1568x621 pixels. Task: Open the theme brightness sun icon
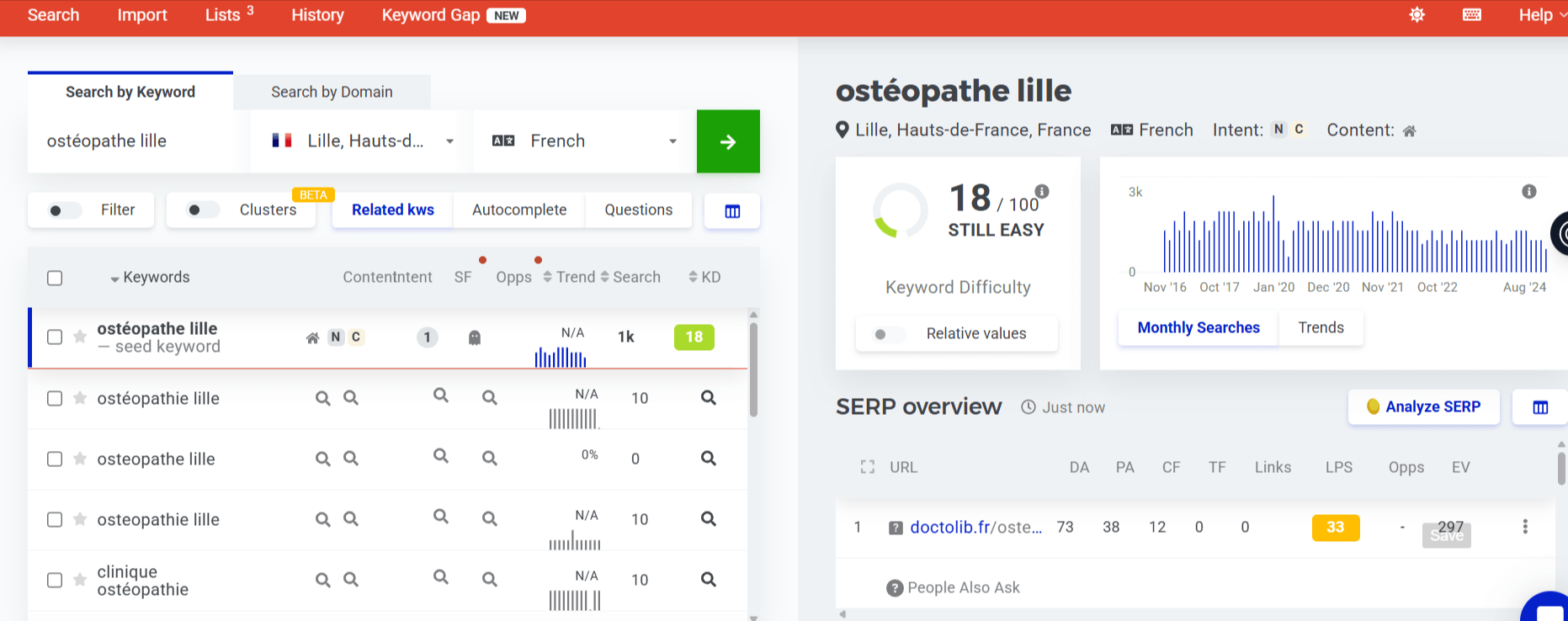point(1417,15)
